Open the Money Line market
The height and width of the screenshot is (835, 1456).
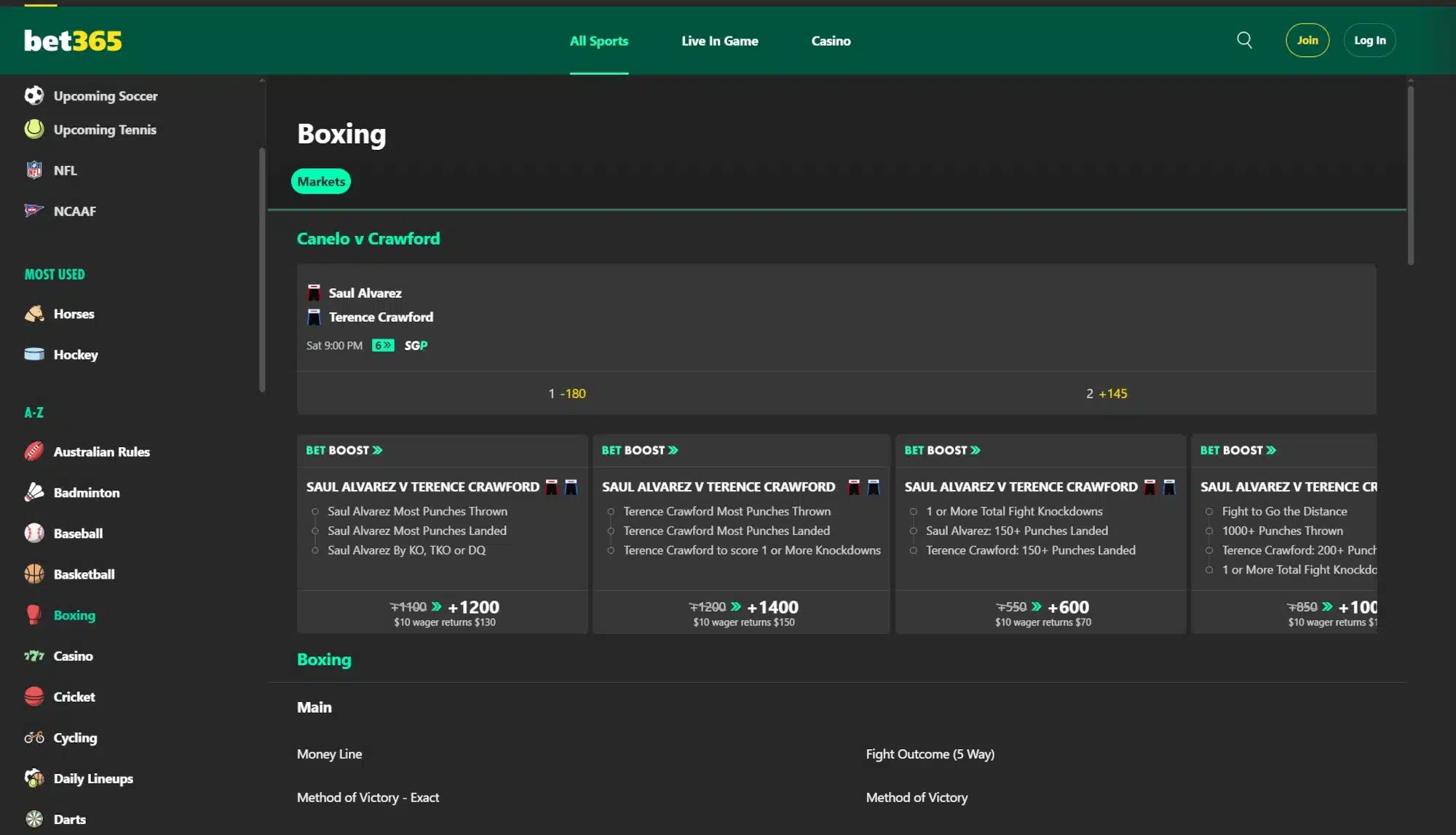point(329,753)
